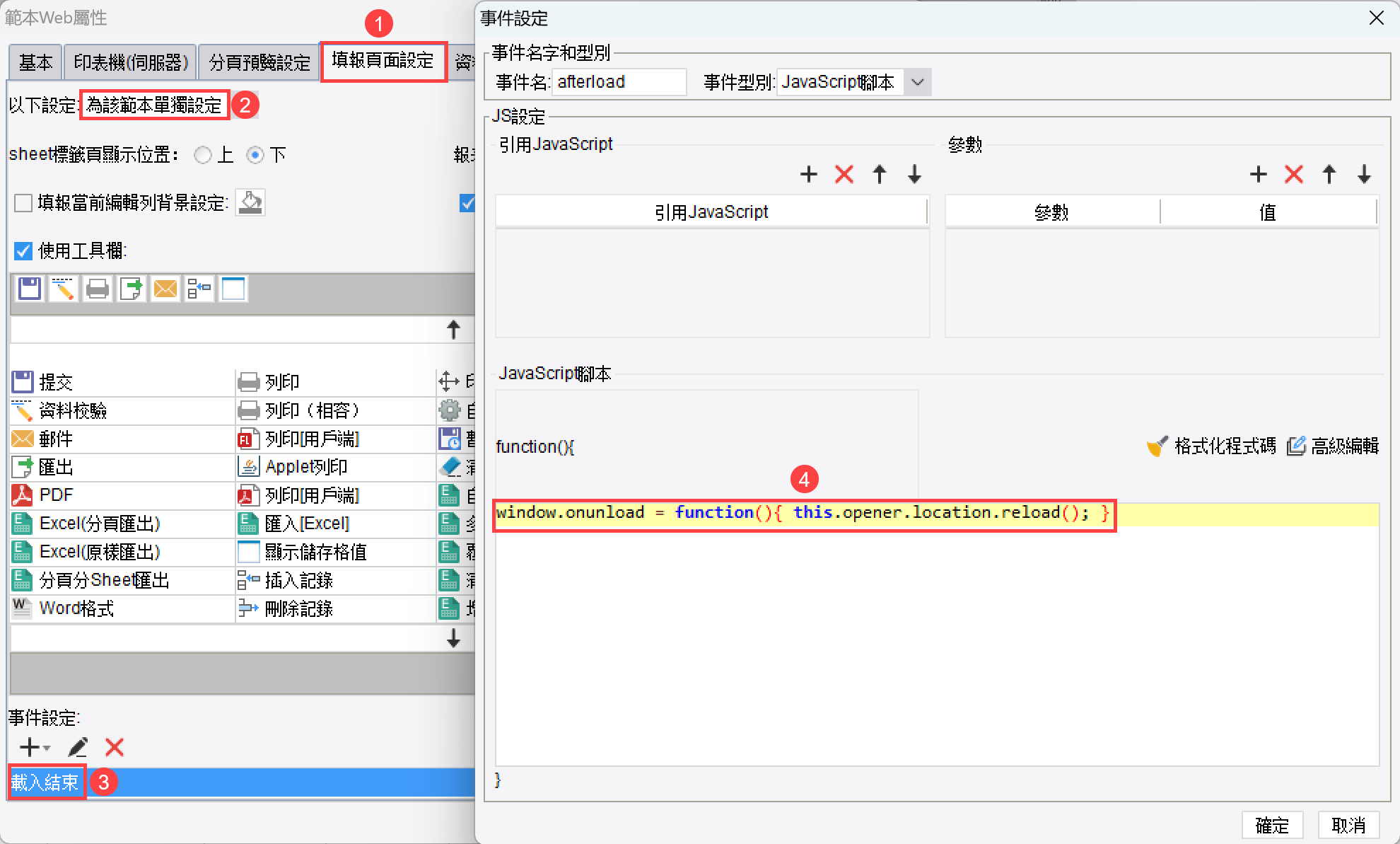Select the save icon in the toolbar preview
This screenshot has height=844, width=1400.
(x=29, y=288)
